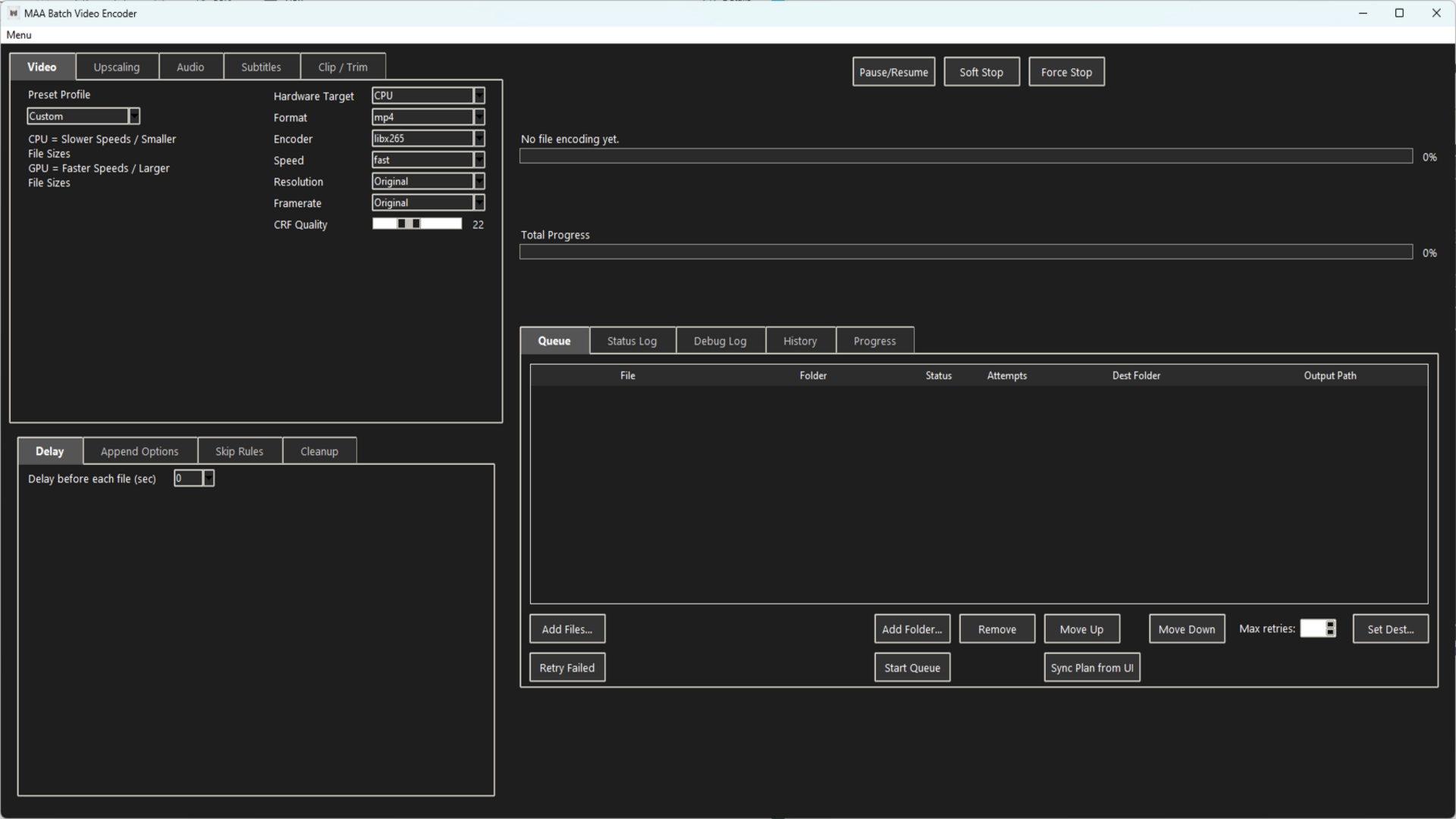View the History tab
This screenshot has height=819, width=1456.
coord(800,340)
